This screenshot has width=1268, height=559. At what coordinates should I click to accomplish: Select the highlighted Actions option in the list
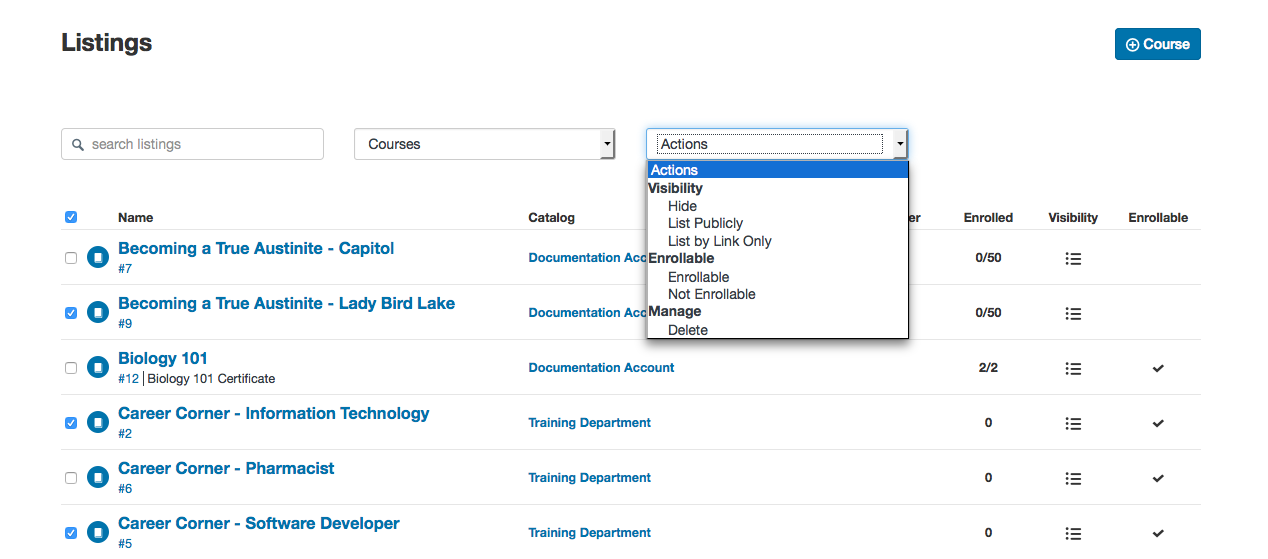pos(778,170)
